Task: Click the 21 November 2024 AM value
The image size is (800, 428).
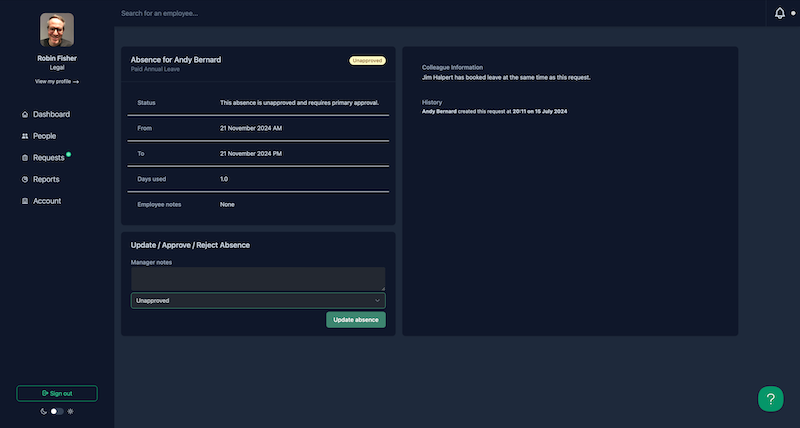Action: pos(251,128)
